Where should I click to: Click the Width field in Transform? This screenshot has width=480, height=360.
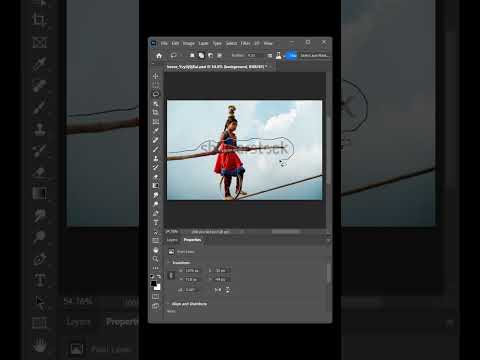[192, 271]
